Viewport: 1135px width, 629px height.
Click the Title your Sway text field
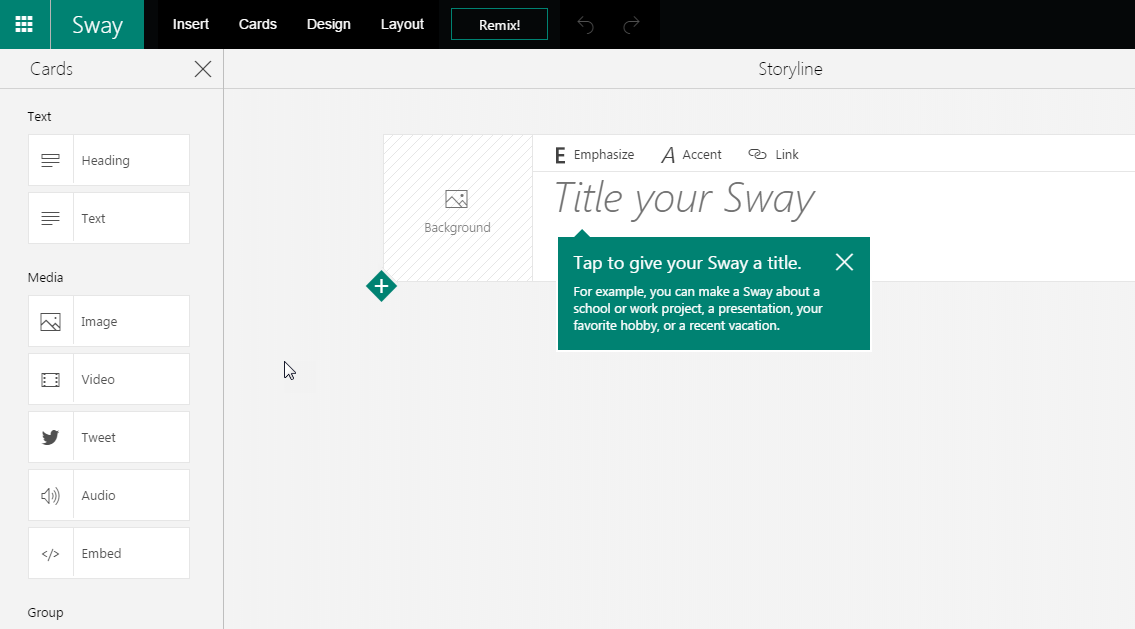coord(684,199)
